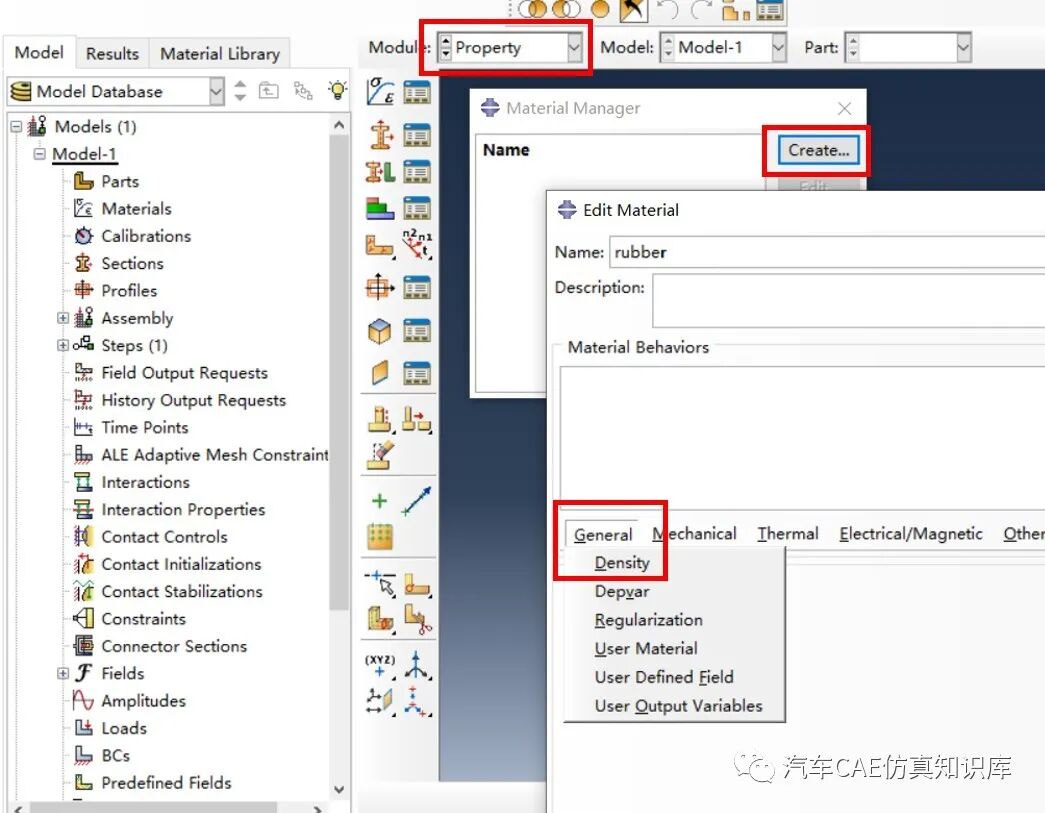Open Material Manager icon beside Create Material
Viewport: 1045px width, 813px height.
[x=417, y=92]
